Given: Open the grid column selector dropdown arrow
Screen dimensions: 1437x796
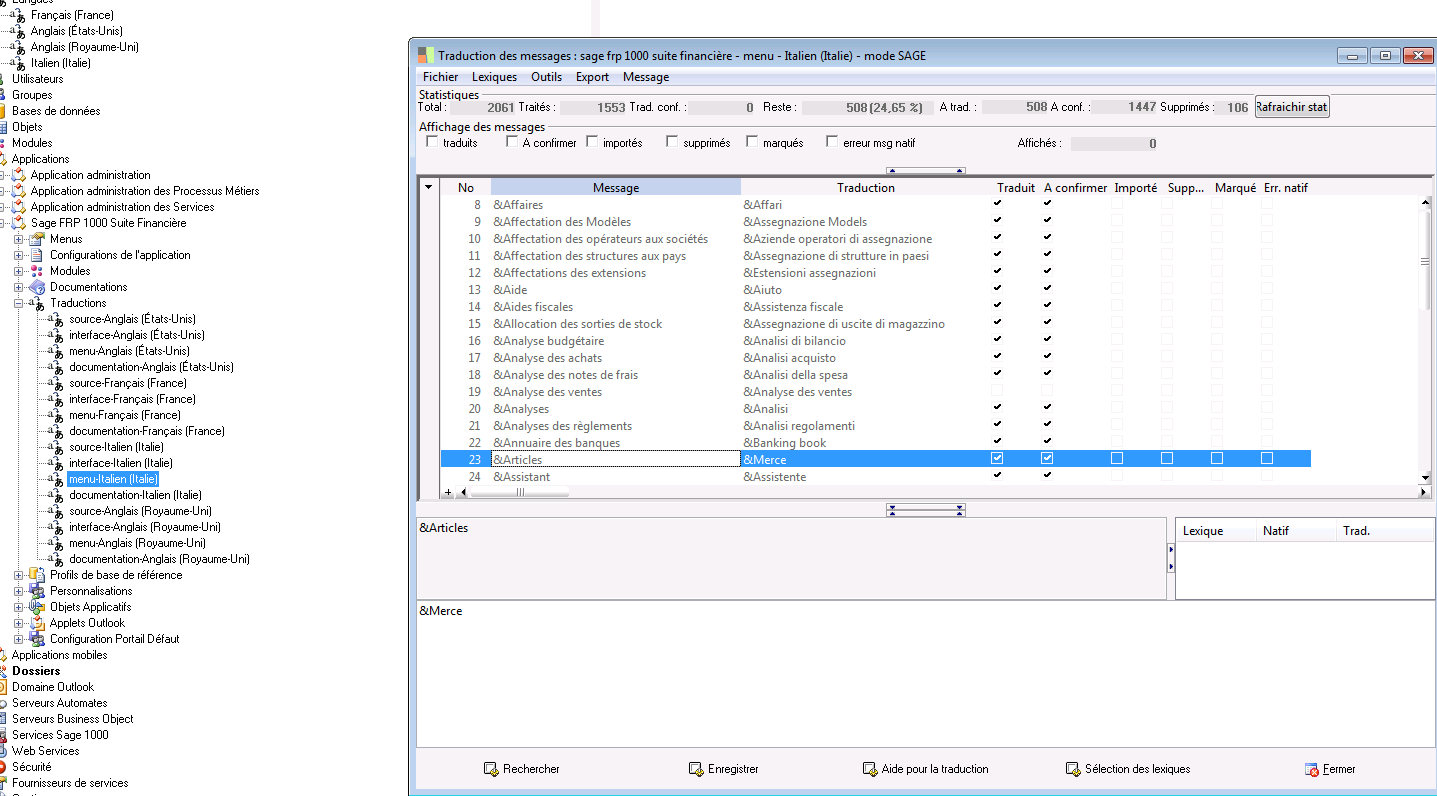Looking at the screenshot, I should (428, 187).
